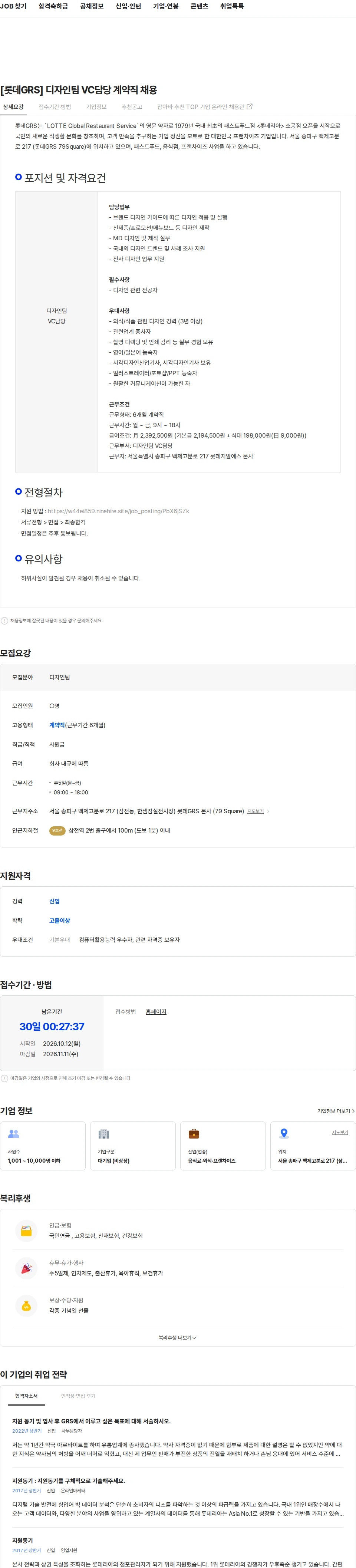This screenshot has height=1568, width=356.
Task: Open 기업·연봉 navigation item
Action: click(165, 6)
